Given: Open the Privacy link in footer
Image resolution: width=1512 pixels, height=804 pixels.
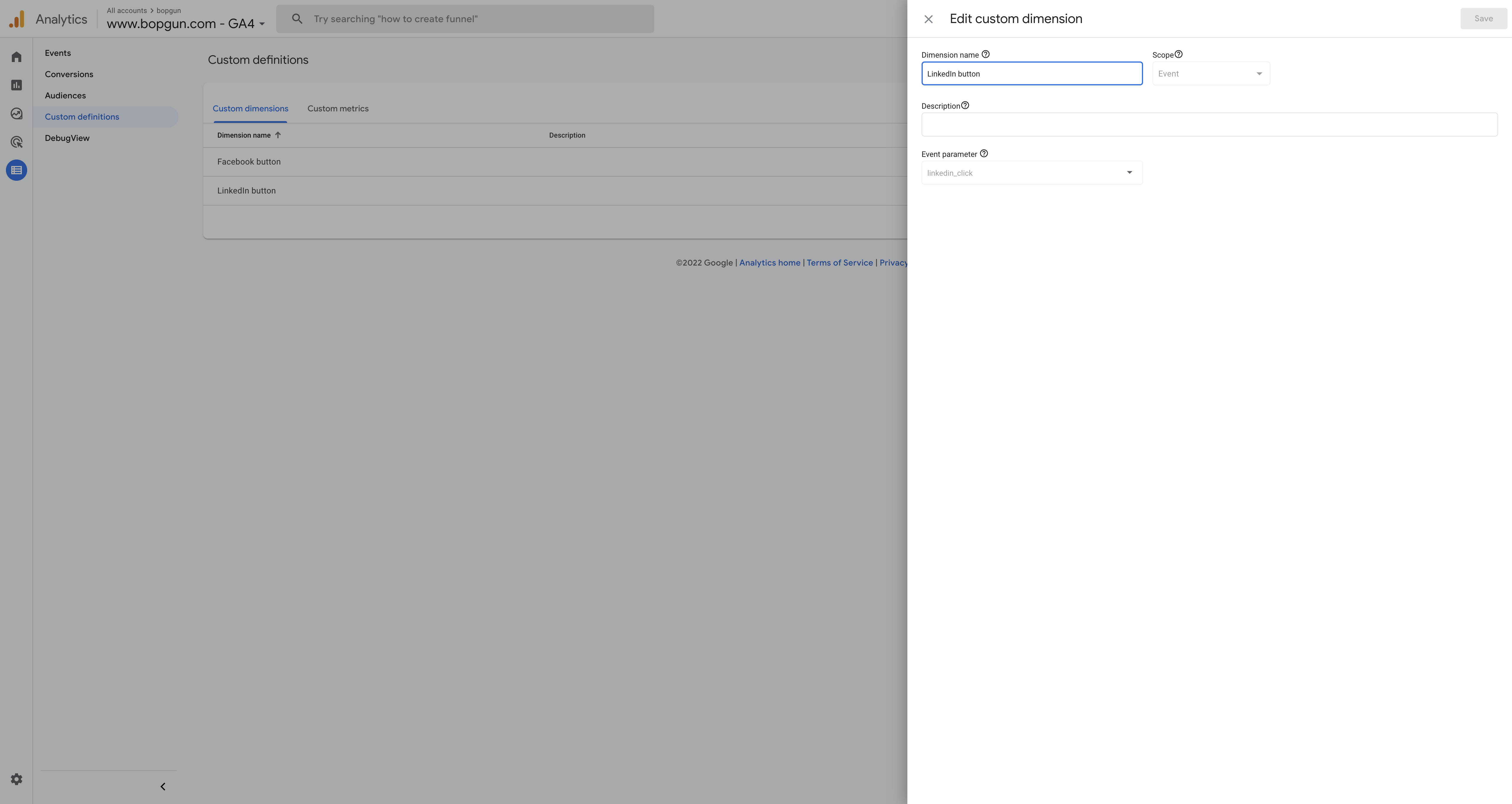Looking at the screenshot, I should point(893,262).
